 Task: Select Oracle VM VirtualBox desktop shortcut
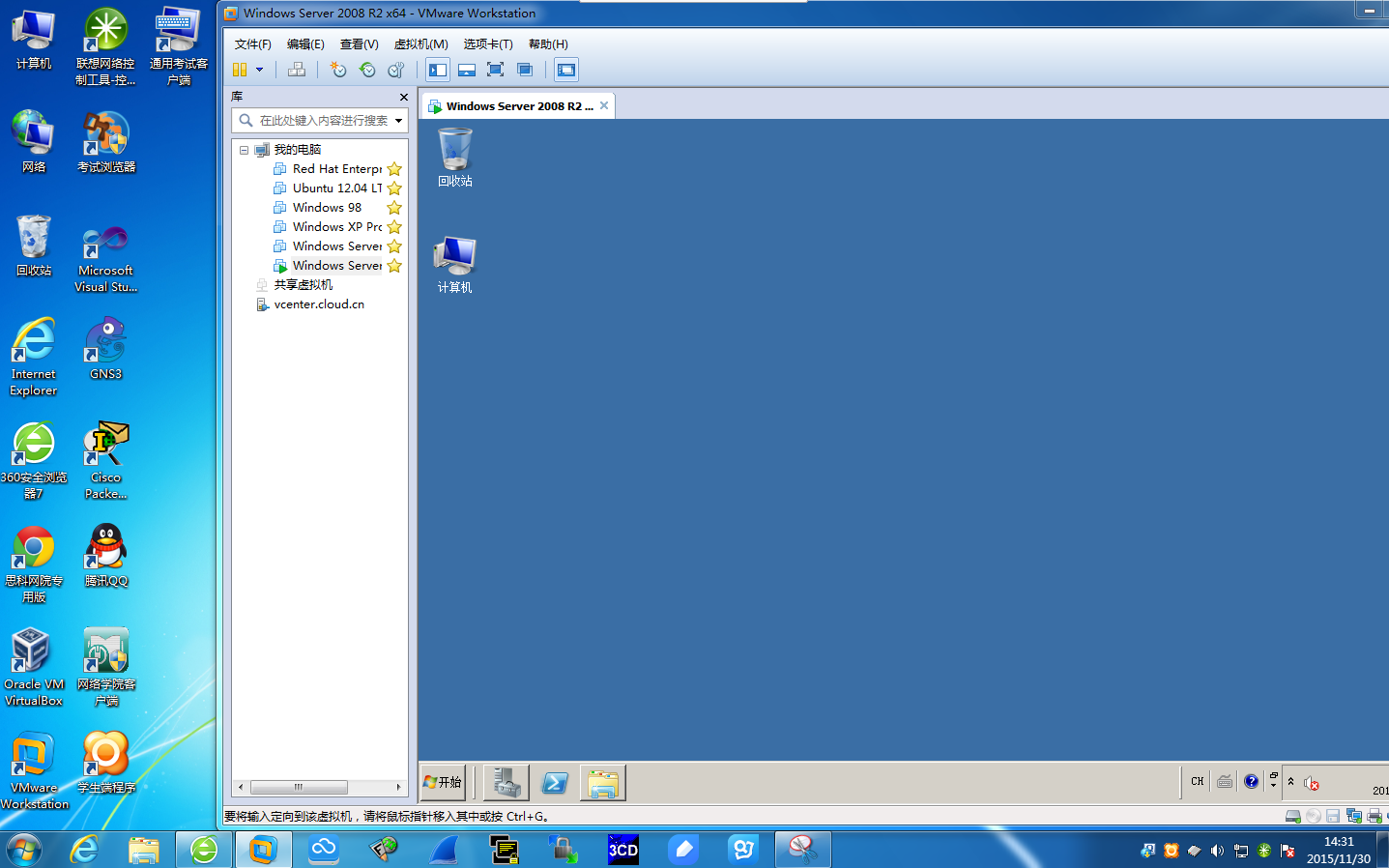coord(34,667)
